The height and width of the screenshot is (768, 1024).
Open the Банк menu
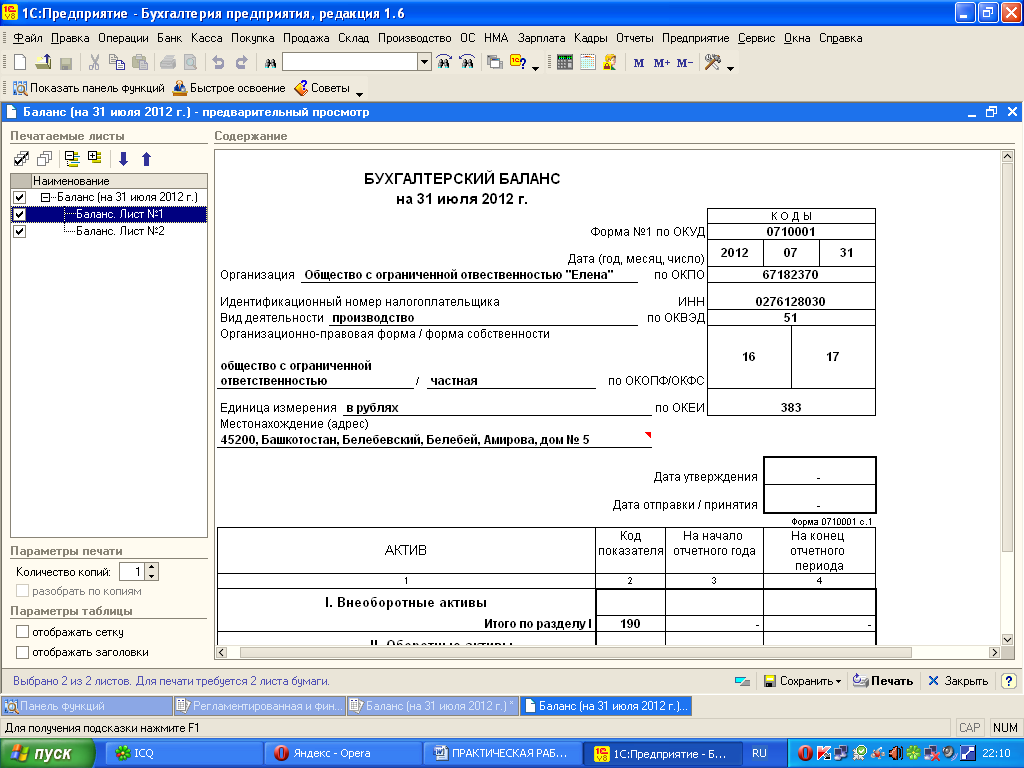169,38
